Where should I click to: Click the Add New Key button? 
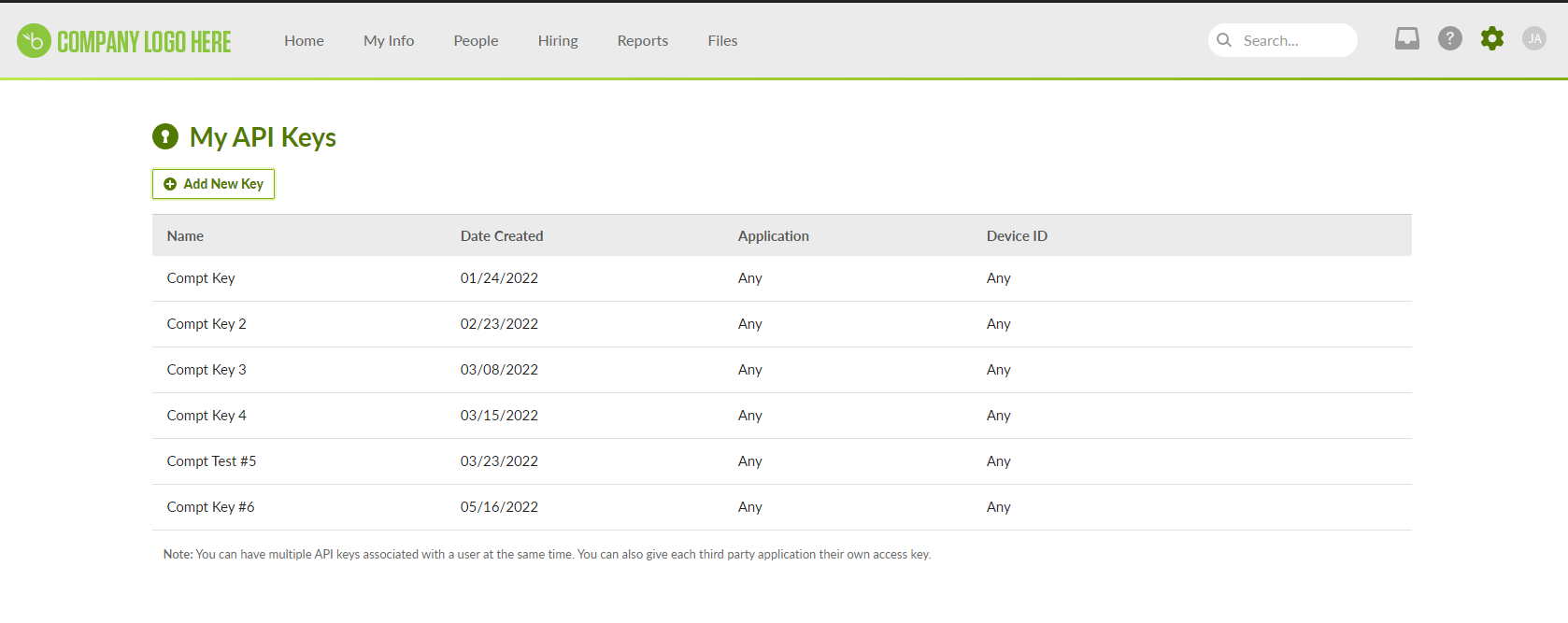(x=213, y=184)
